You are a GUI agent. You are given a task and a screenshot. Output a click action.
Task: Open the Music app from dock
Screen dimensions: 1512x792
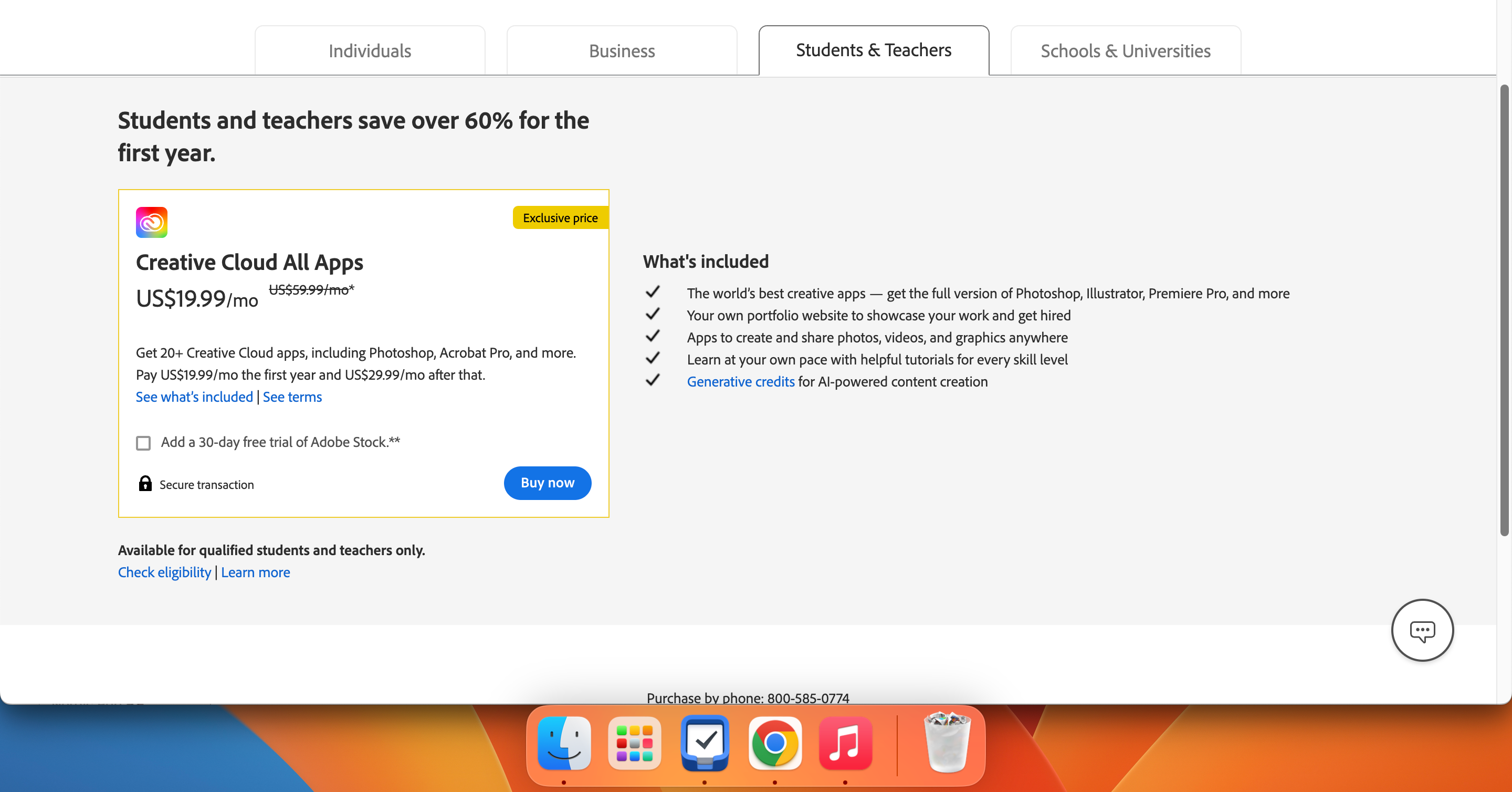coord(845,743)
